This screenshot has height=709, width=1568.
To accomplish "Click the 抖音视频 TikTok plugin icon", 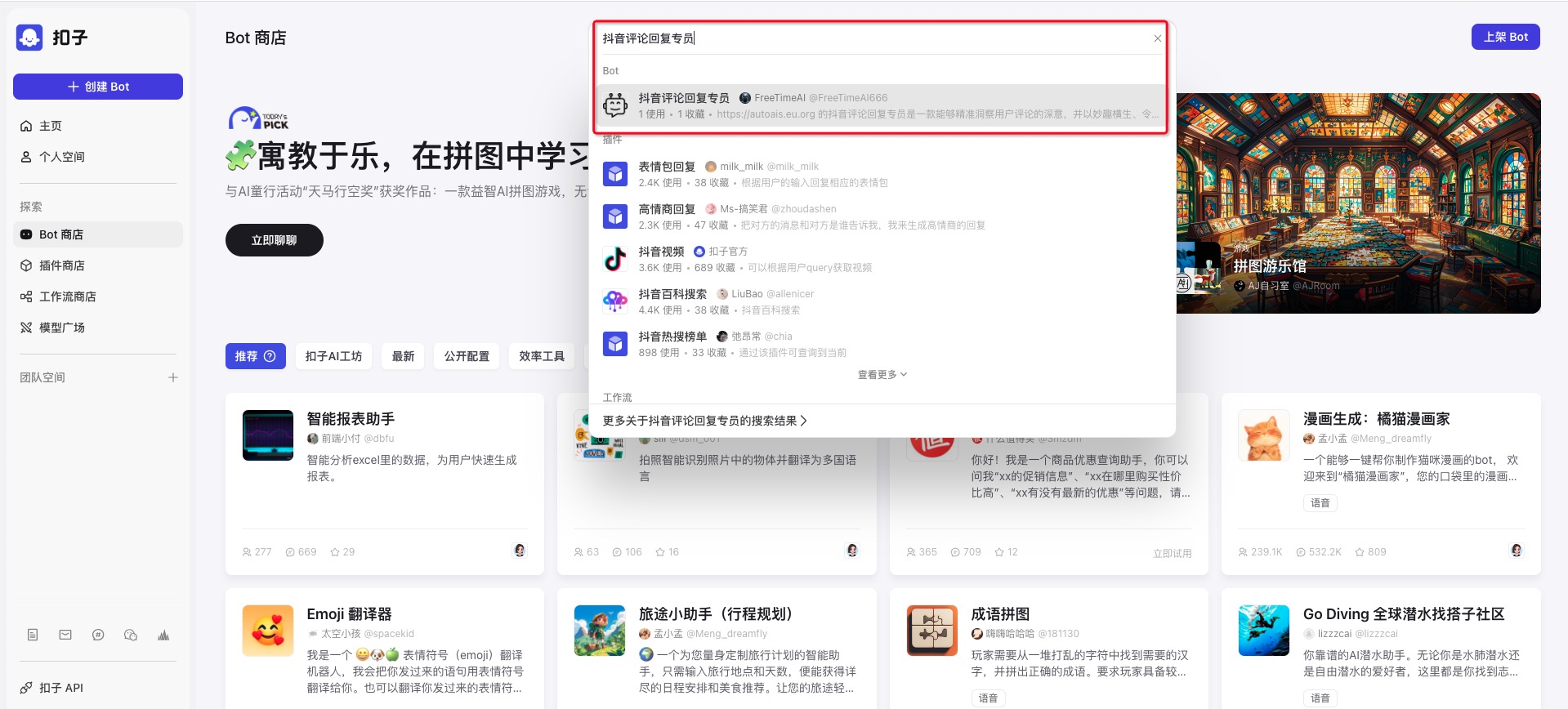I will pos(615,259).
